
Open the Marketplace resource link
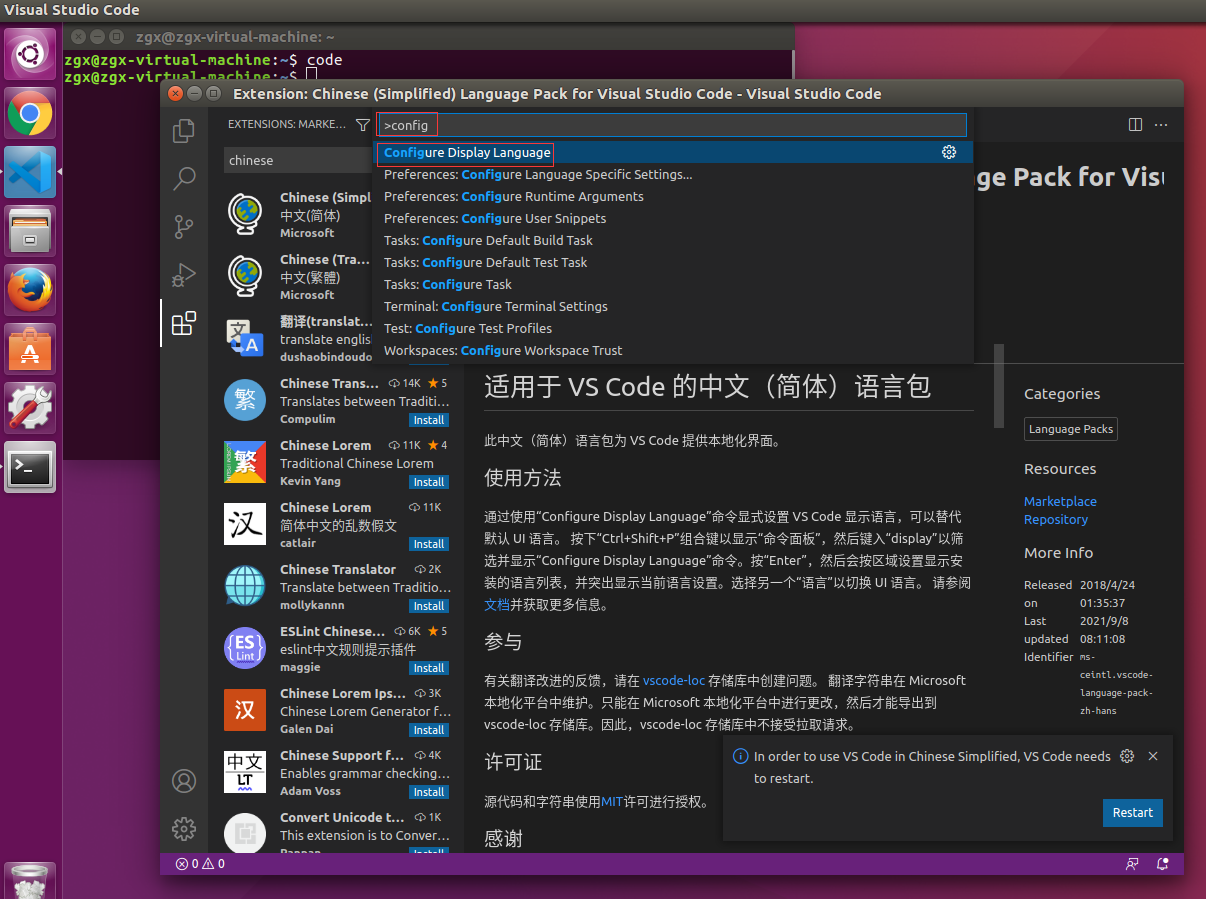[x=1060, y=501]
